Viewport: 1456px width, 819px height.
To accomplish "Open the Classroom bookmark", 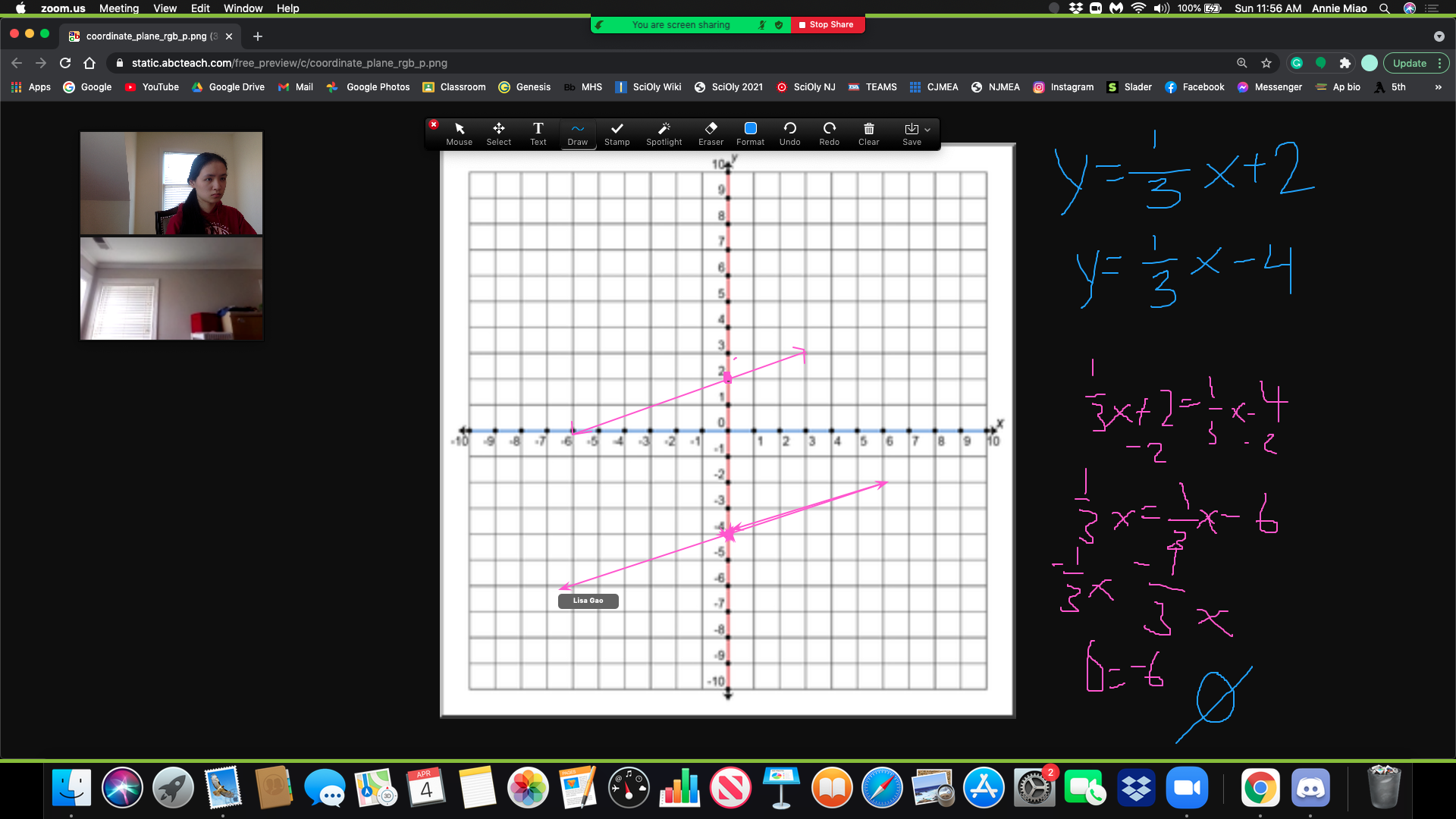I will [454, 87].
